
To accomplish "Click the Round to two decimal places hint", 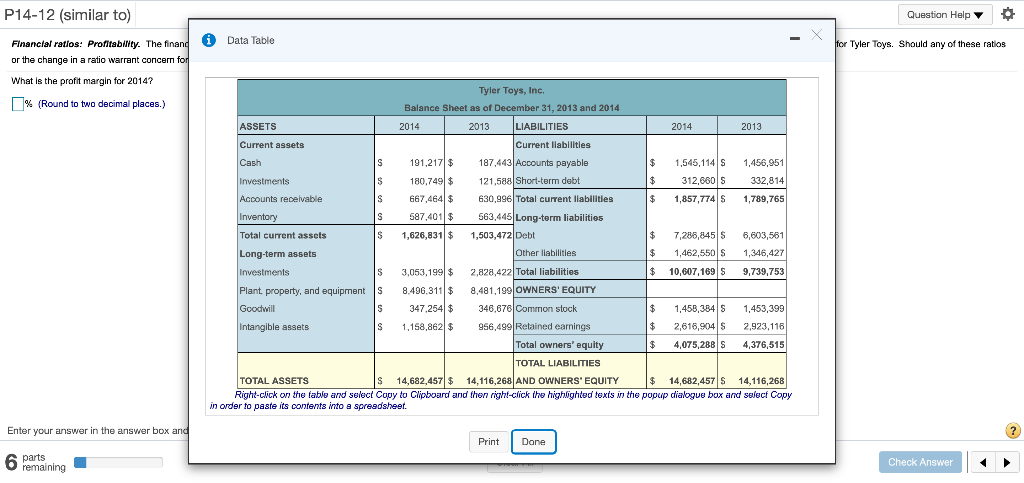I will pyautogui.click(x=102, y=104).
